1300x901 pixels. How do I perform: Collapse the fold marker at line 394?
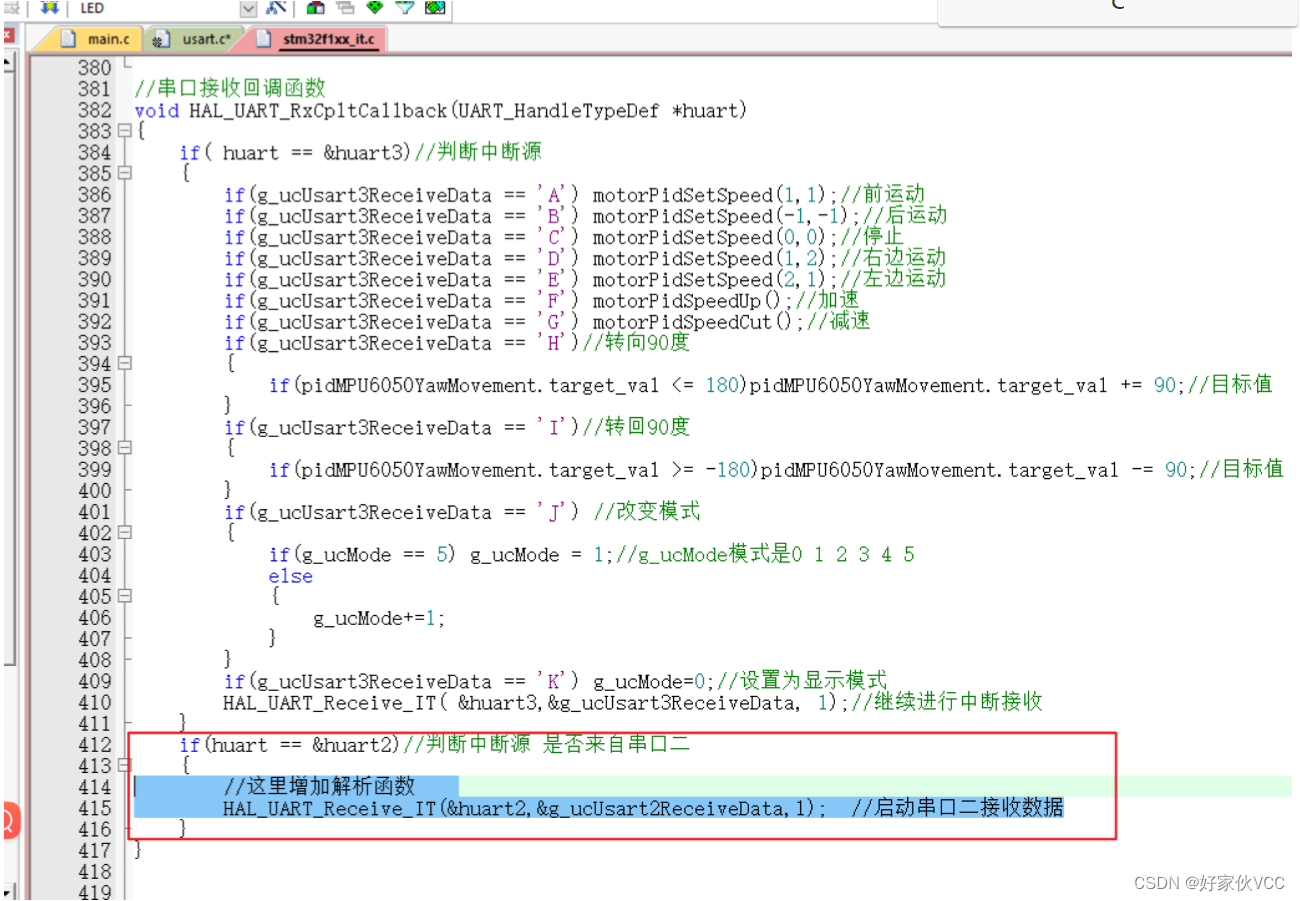pyautogui.click(x=124, y=364)
